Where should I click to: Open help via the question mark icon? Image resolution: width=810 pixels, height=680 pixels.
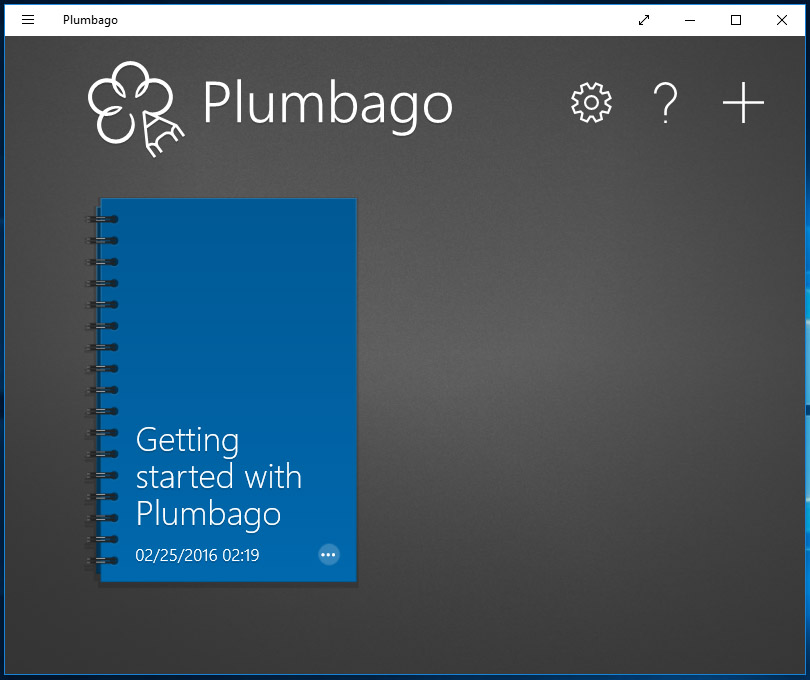(665, 103)
